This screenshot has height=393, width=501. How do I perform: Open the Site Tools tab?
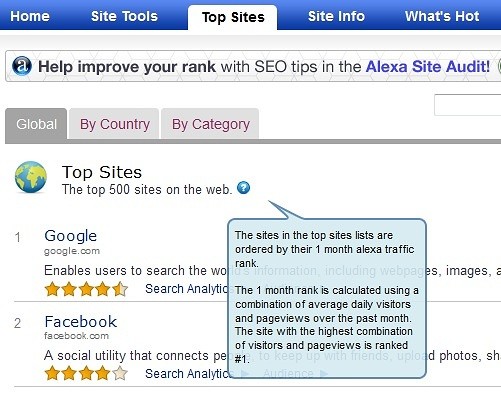(124, 16)
